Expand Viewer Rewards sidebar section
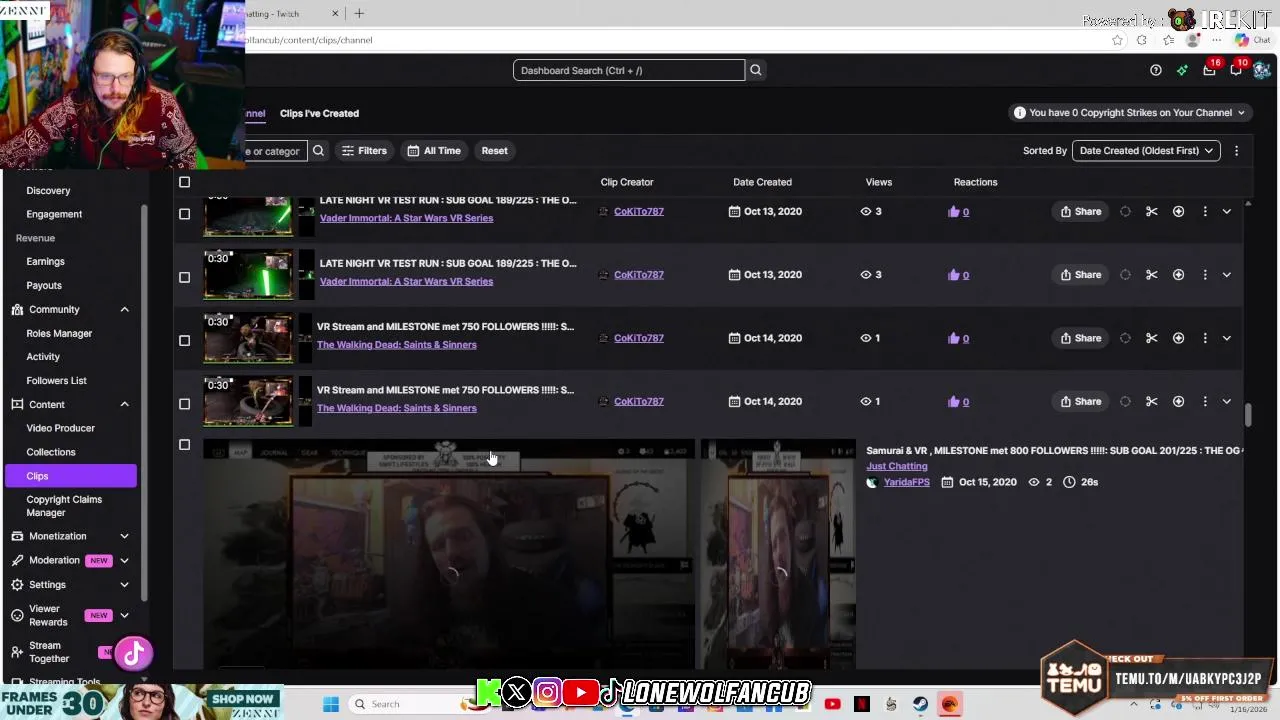1280x720 pixels. pyautogui.click(x=124, y=615)
